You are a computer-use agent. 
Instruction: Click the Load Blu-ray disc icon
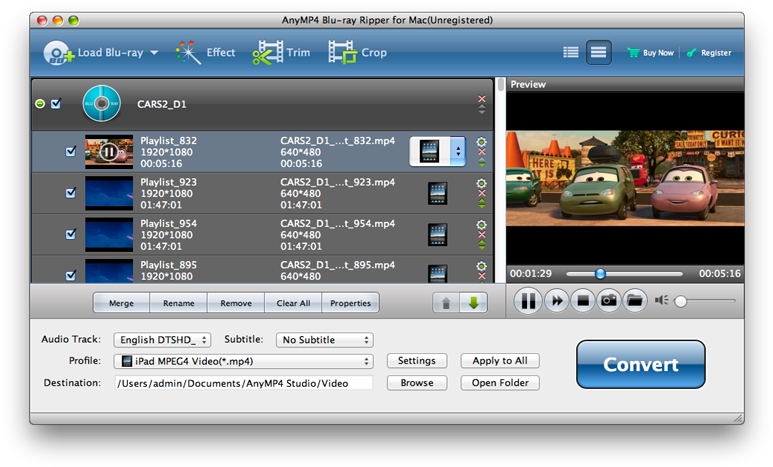58,53
